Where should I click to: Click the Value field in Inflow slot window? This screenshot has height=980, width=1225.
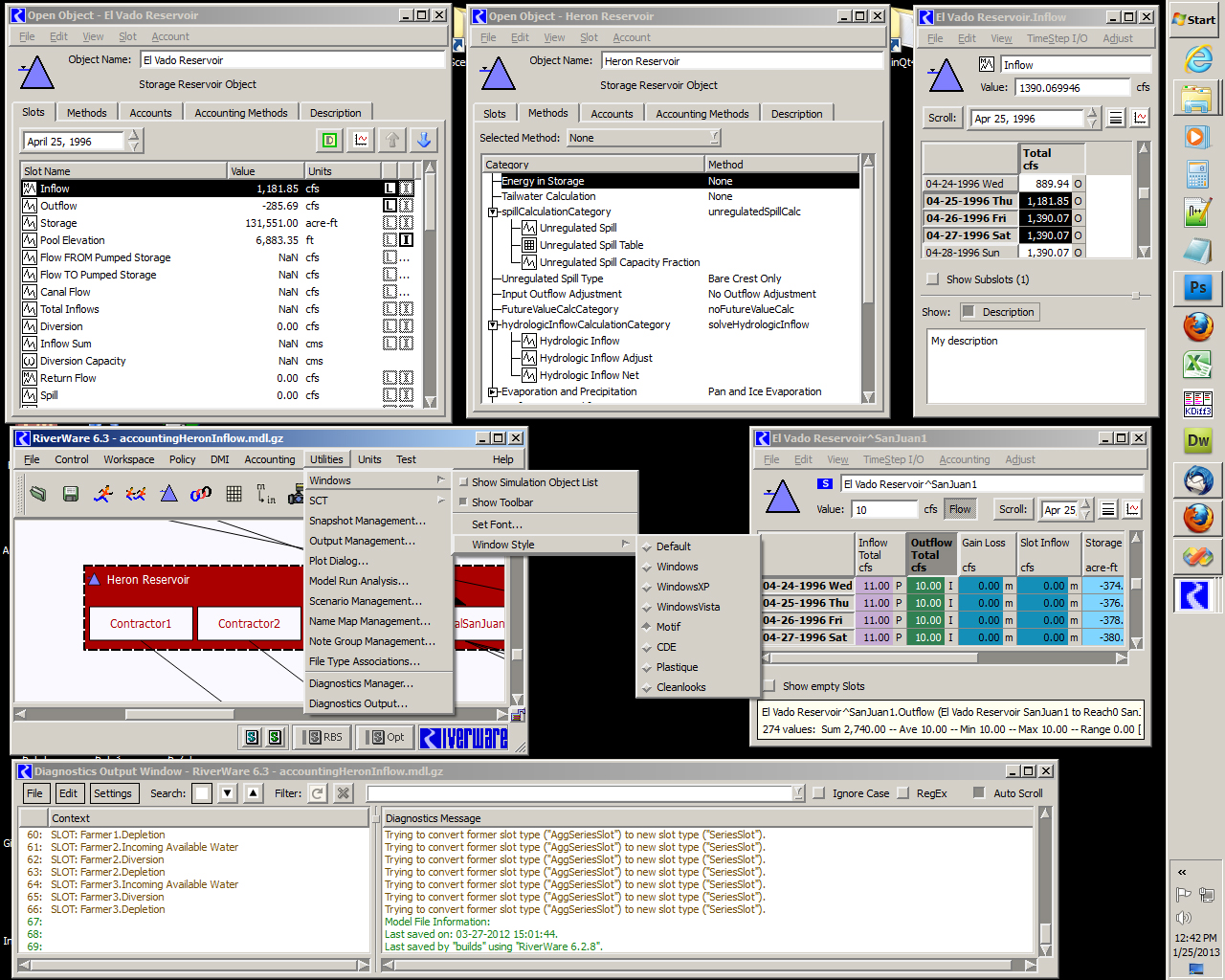(x=1072, y=88)
